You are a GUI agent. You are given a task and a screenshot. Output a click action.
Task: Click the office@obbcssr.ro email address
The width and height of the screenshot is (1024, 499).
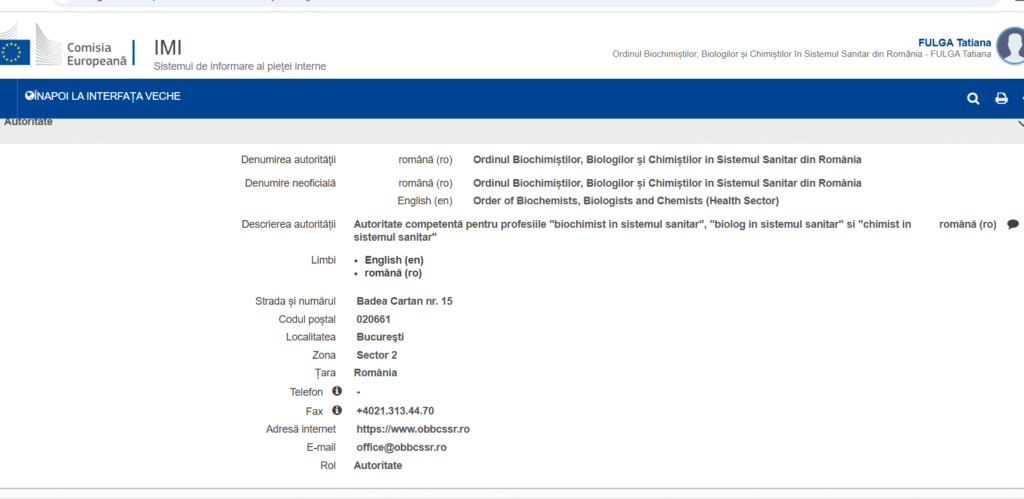point(401,447)
